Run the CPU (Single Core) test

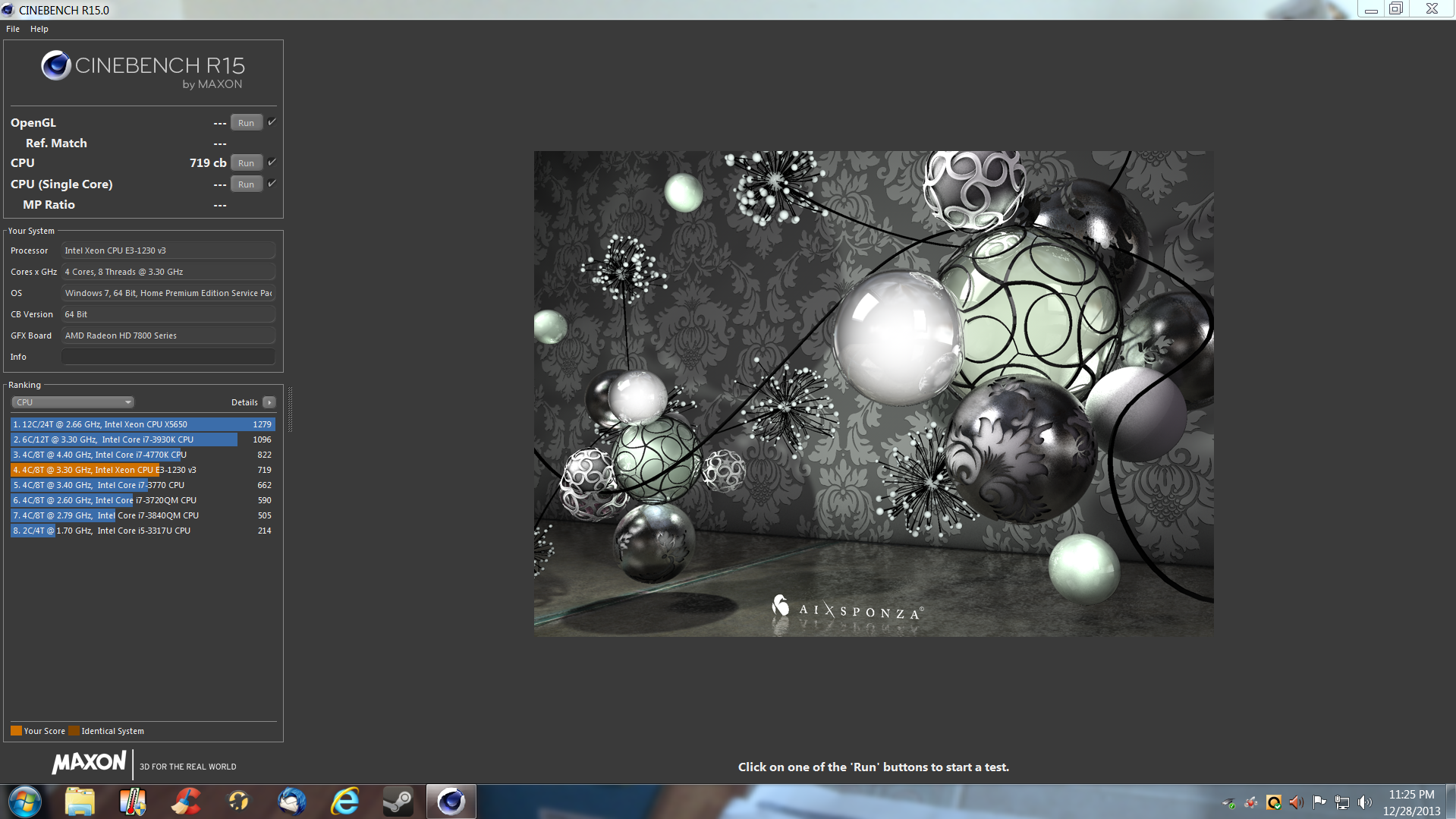pos(246,184)
